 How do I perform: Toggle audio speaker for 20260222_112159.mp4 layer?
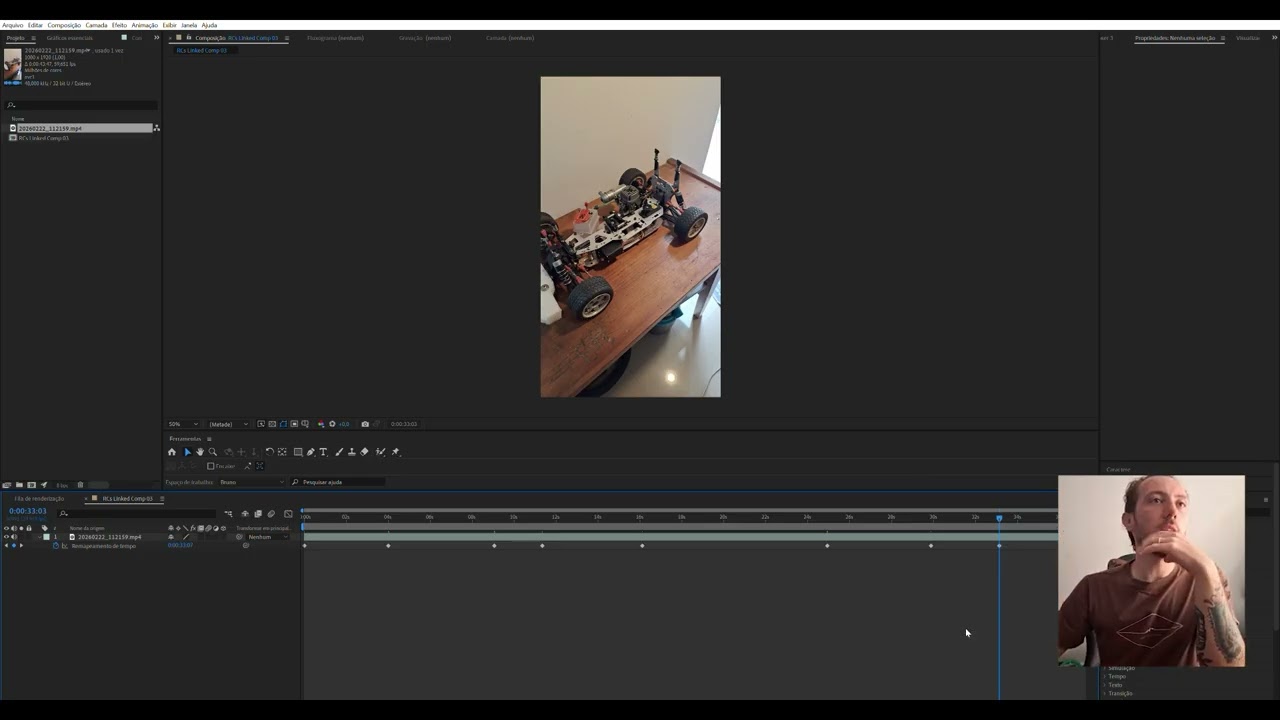tap(14, 537)
